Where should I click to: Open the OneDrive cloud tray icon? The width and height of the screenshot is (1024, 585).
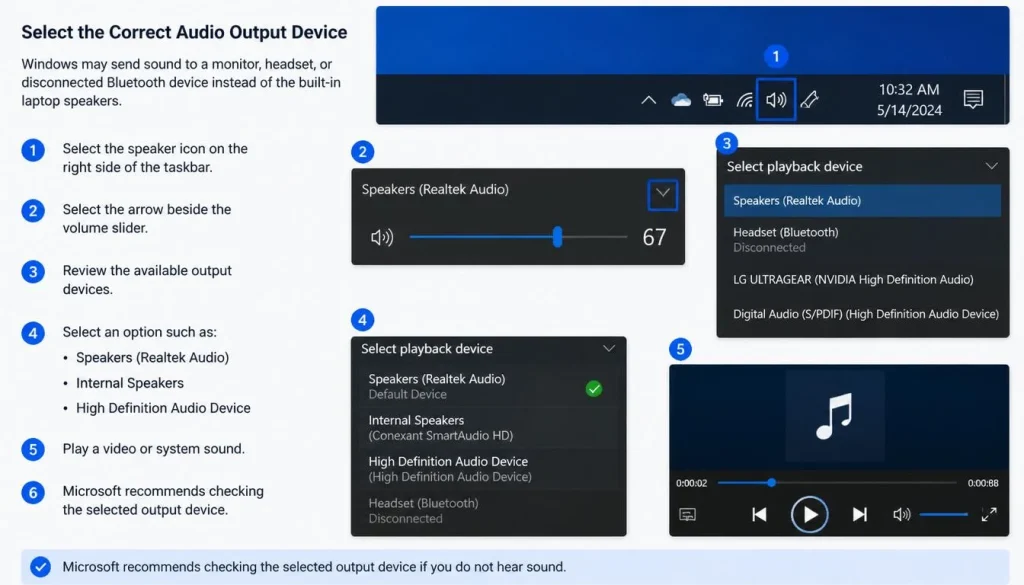[680, 100]
